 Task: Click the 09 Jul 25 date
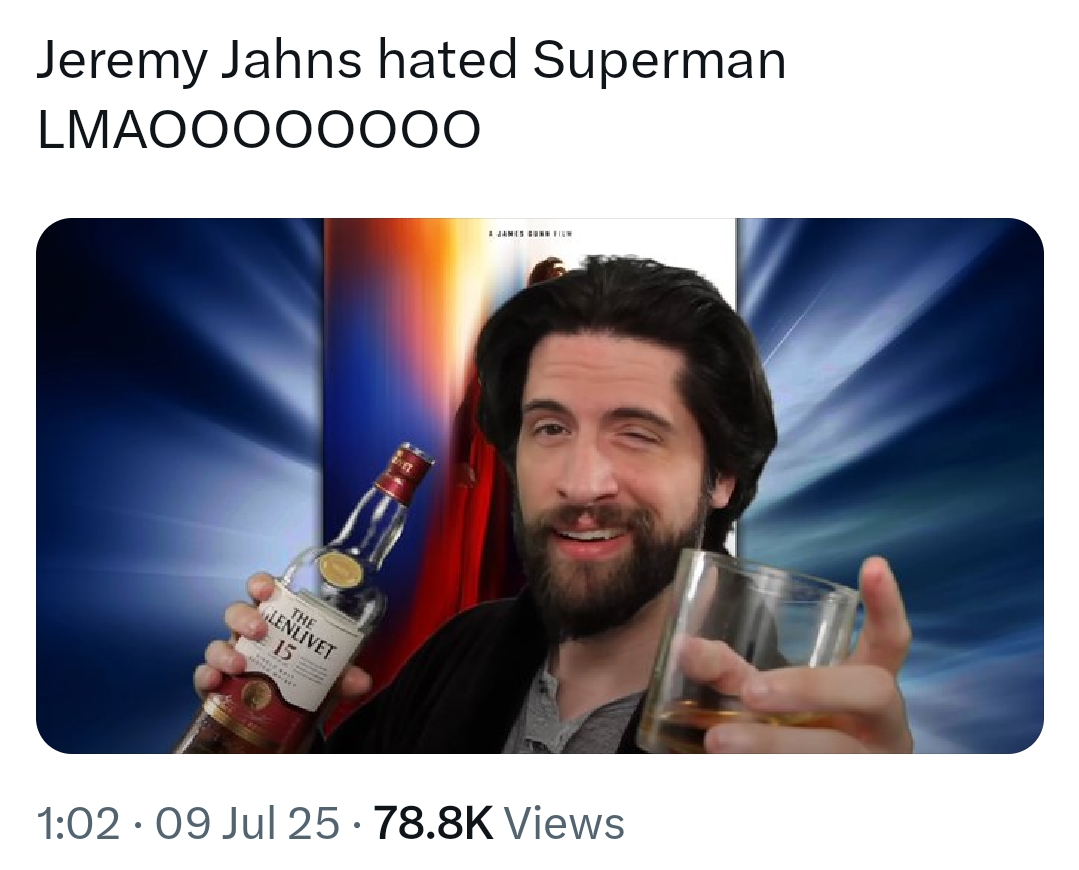coord(248,824)
